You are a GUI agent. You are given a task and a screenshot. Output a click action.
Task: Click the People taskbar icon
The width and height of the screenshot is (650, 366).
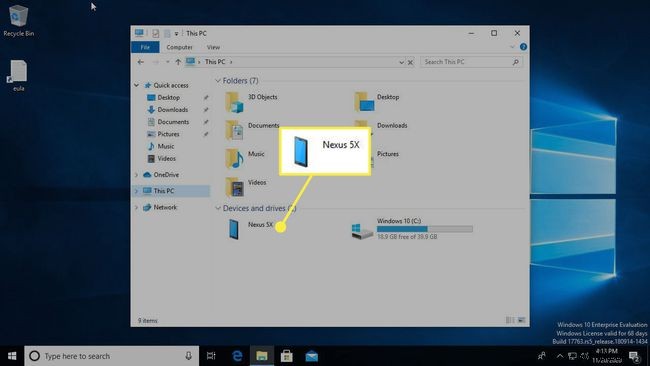542,356
